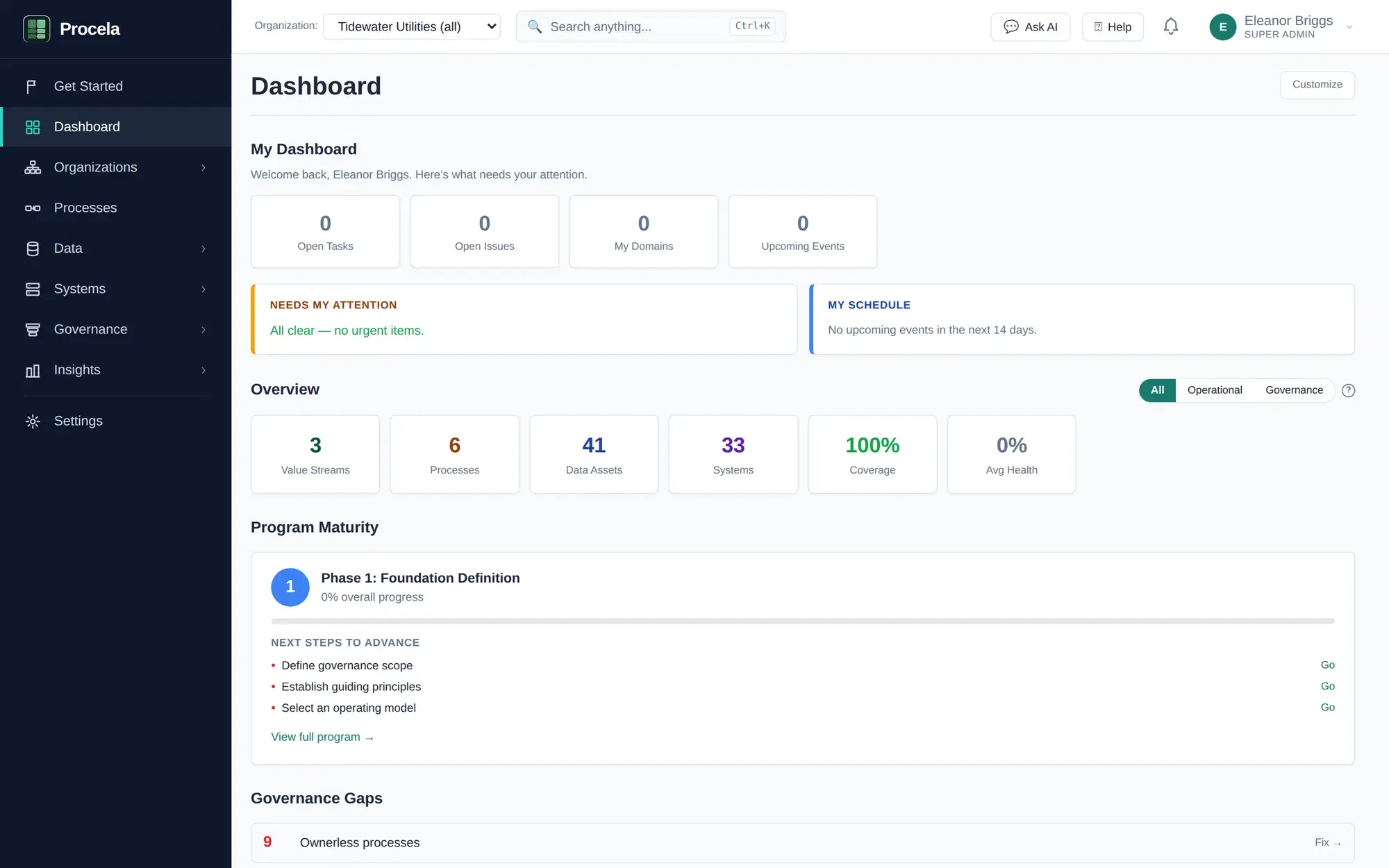The width and height of the screenshot is (1389, 868).
Task: Click 'Define governance scope' step text
Action: pos(347,665)
